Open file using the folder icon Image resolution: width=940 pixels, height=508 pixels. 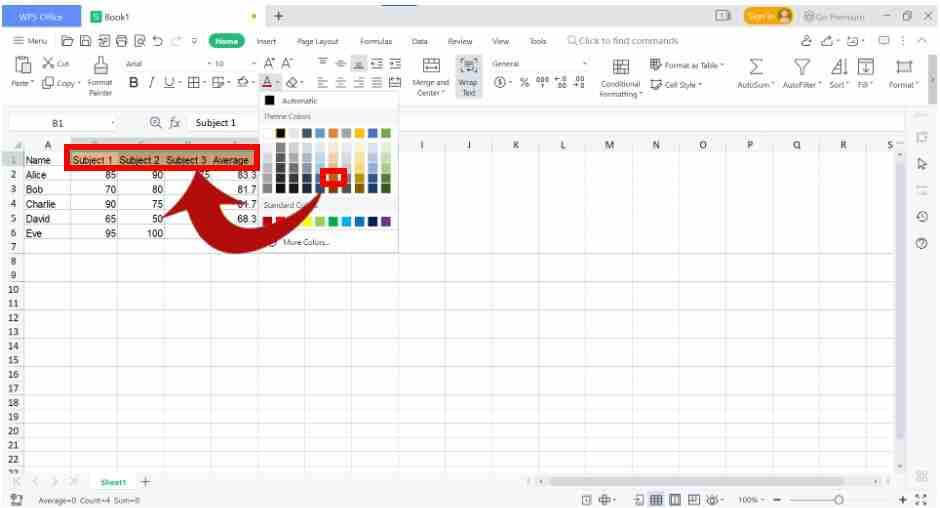click(67, 41)
